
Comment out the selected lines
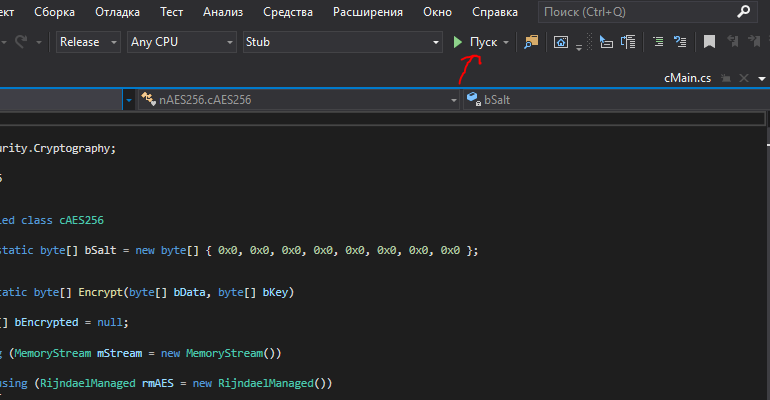click(657, 42)
